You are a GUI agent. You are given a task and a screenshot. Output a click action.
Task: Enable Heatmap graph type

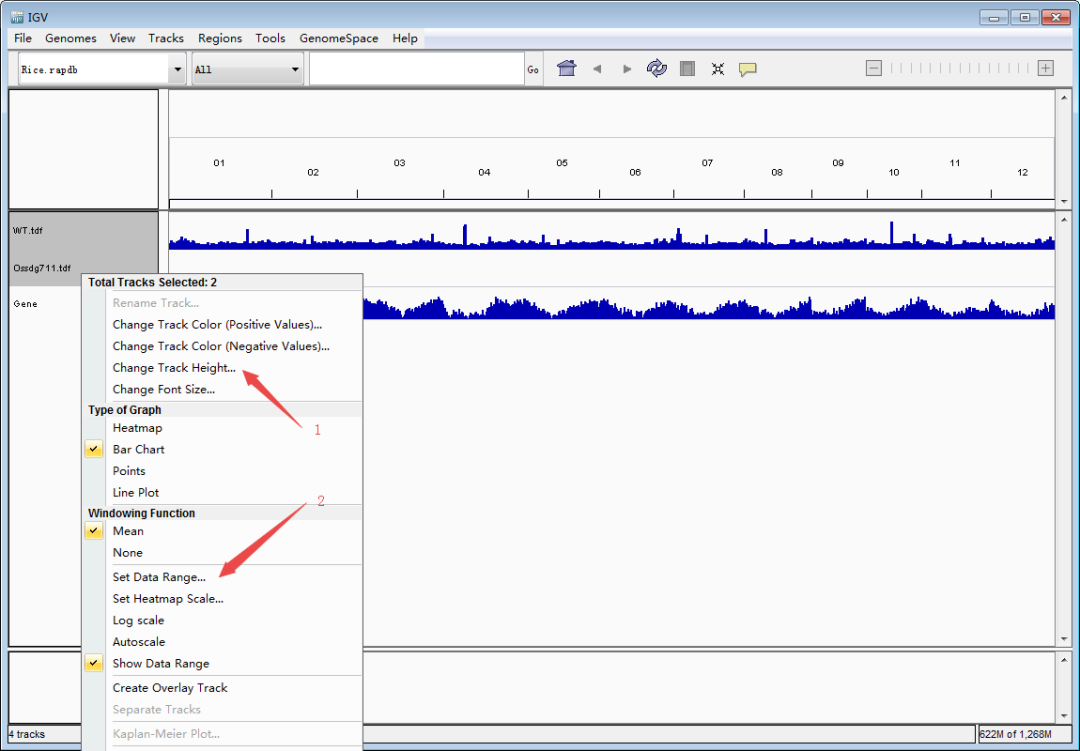tap(137, 427)
